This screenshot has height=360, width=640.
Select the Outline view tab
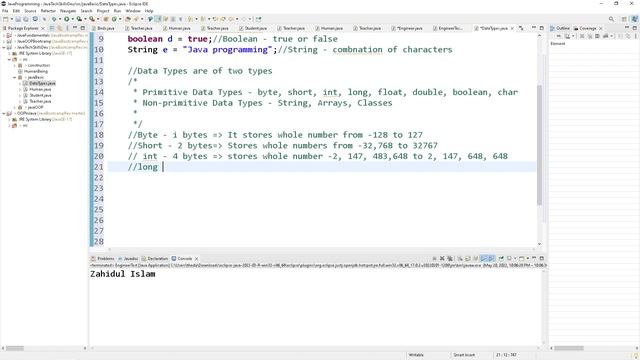(x=560, y=28)
